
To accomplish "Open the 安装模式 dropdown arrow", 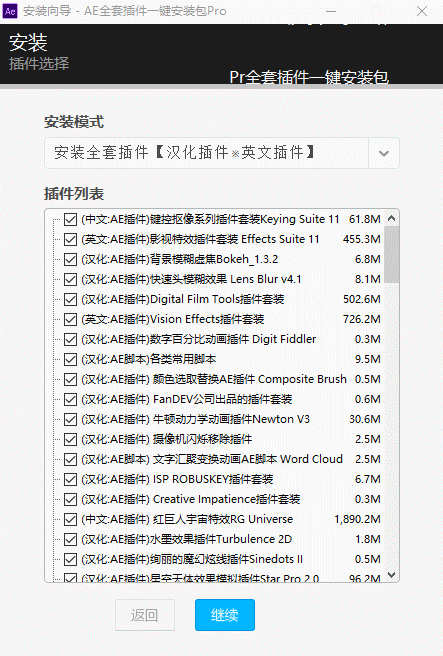I will click(x=384, y=153).
